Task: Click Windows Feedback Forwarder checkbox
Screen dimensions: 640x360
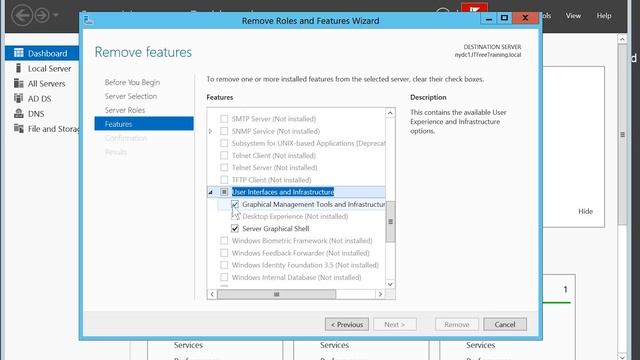Action: [x=224, y=253]
